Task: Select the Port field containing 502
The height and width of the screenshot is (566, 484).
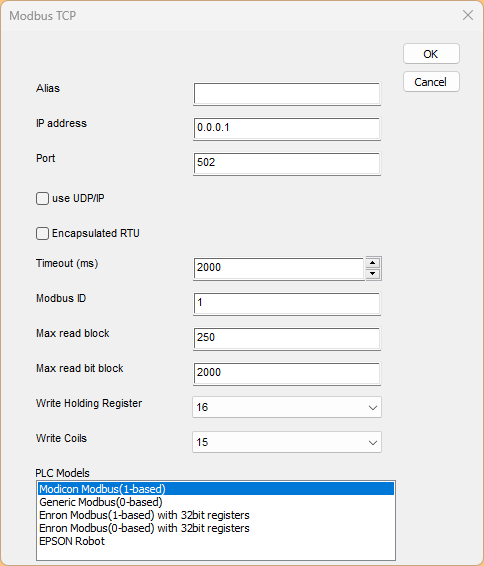Action: click(x=287, y=164)
